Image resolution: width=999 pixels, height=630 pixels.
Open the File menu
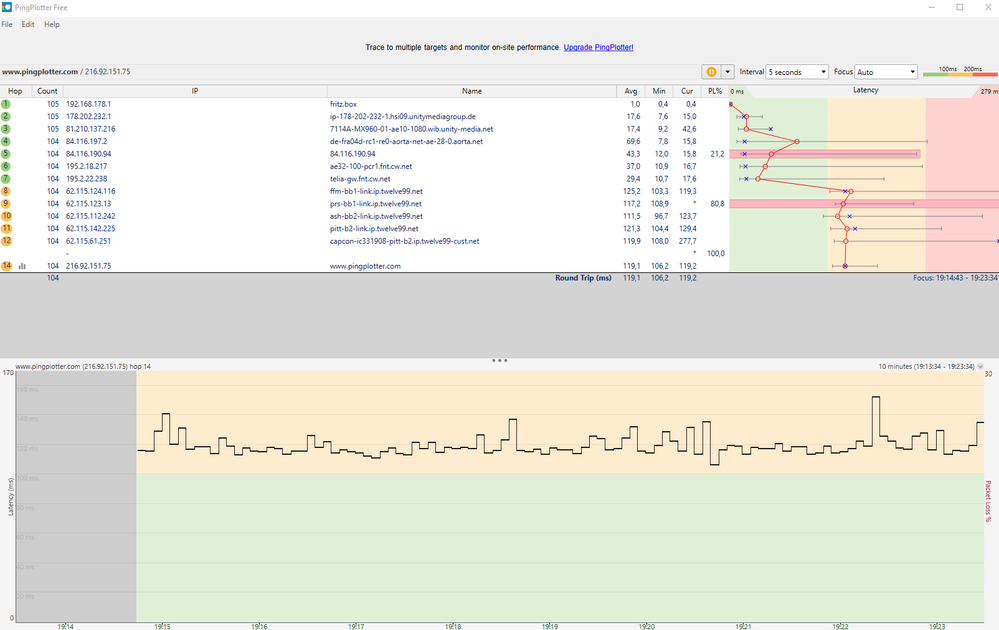[x=7, y=24]
